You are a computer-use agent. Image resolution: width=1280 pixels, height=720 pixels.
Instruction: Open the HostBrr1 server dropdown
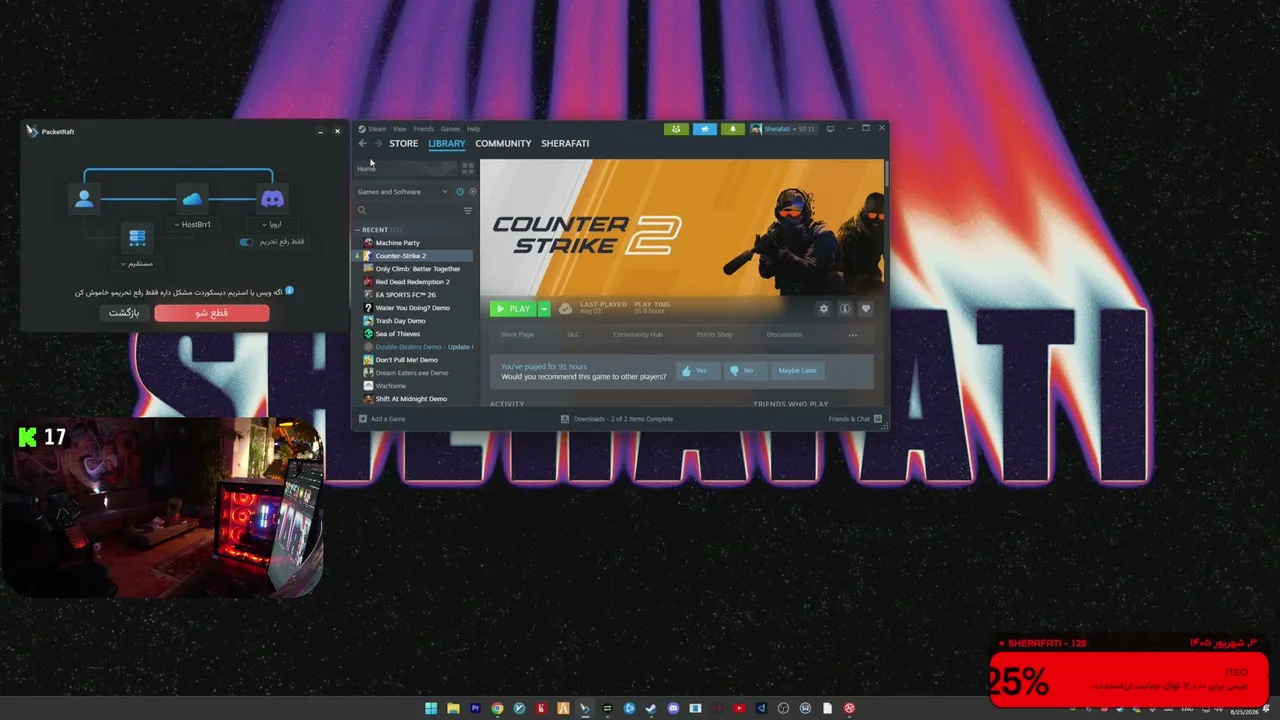point(193,225)
